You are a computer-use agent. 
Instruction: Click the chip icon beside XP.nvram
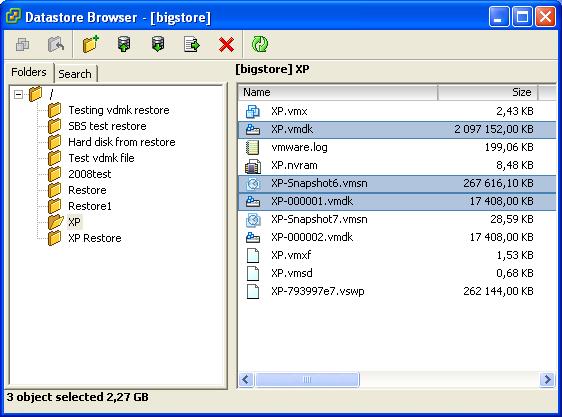pos(253,166)
